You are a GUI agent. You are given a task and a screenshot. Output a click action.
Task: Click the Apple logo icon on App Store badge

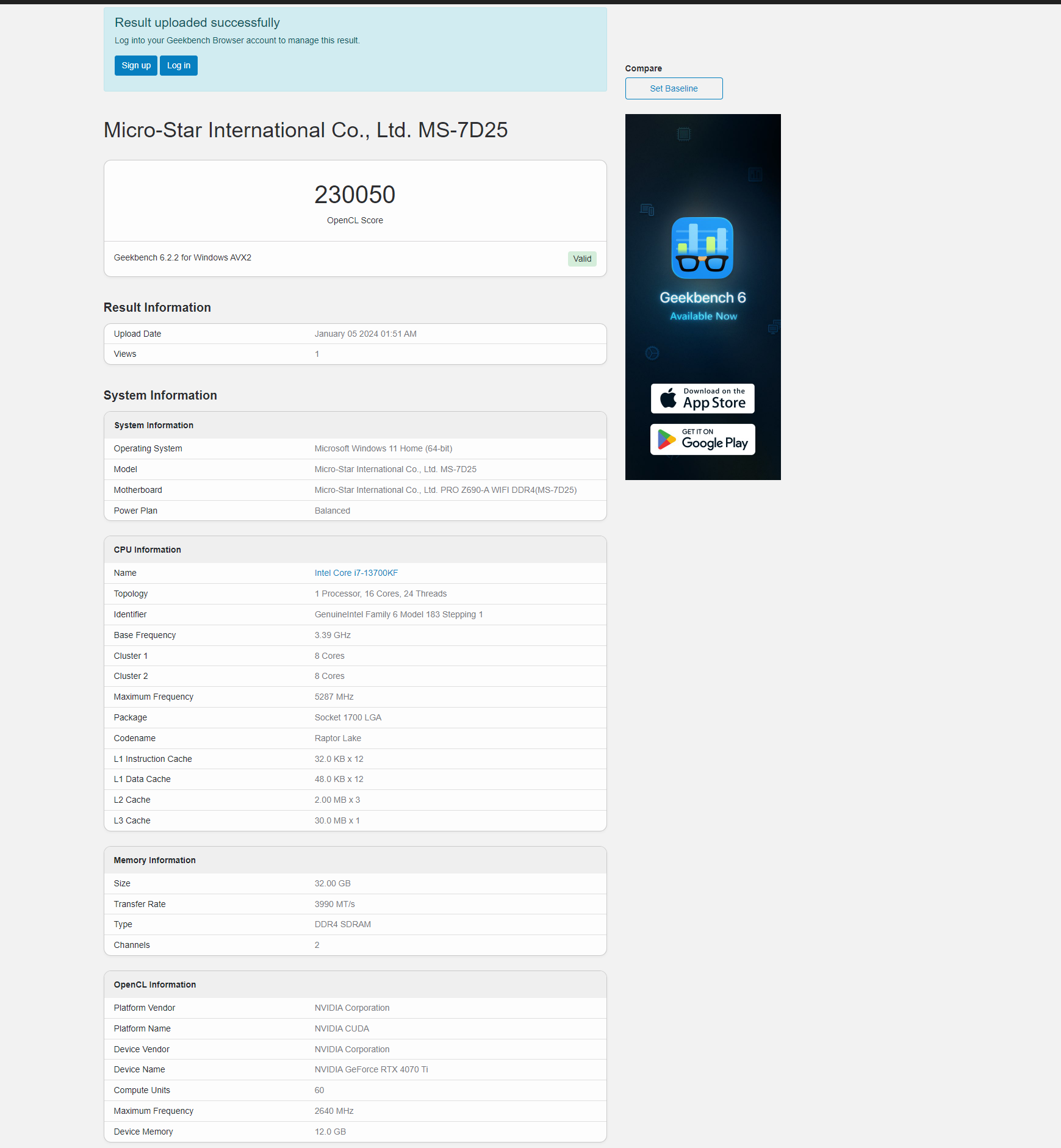668,398
